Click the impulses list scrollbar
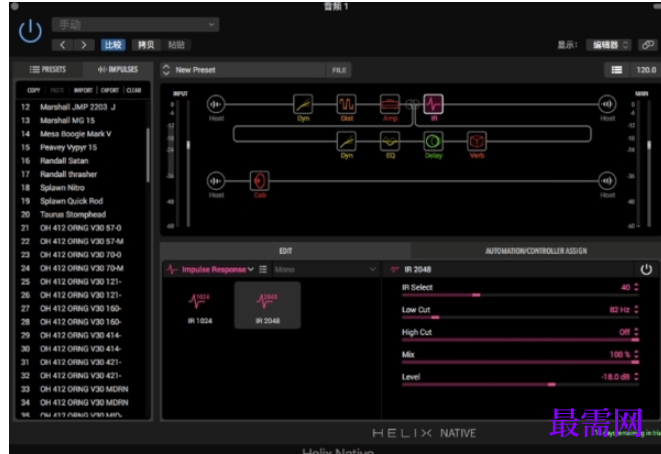661x454 pixels. (148, 155)
